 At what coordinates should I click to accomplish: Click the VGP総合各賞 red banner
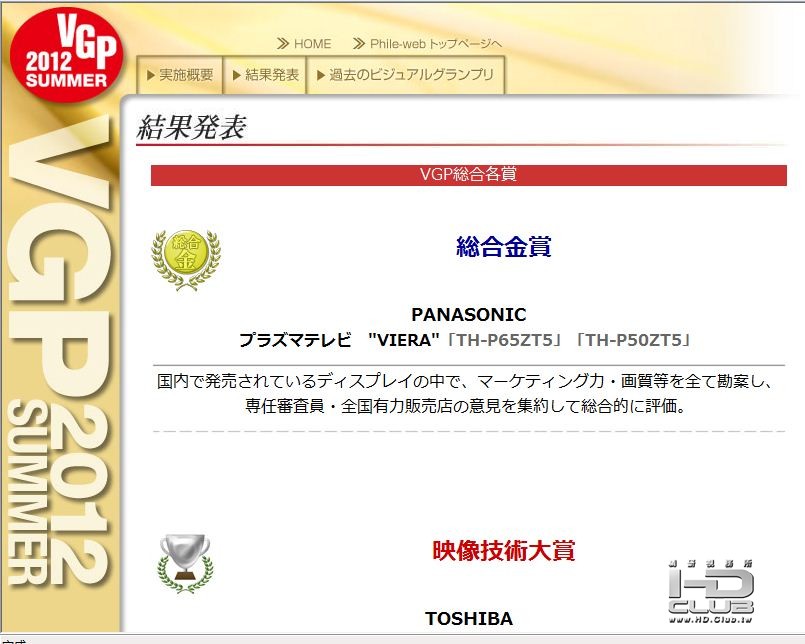(x=469, y=175)
